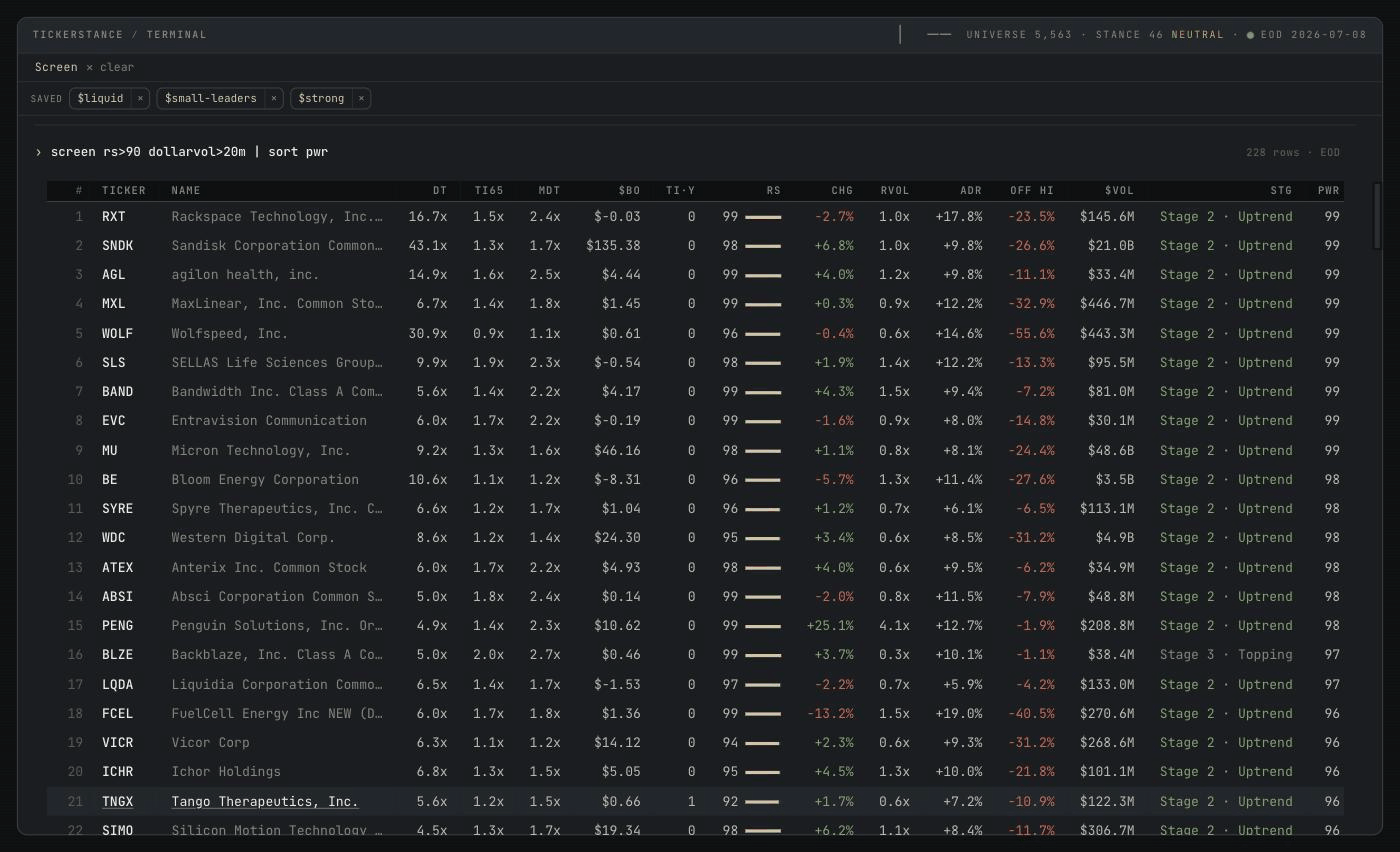Screen dimensions: 1400x852
Task: Open the MXL ticker
Action: pyautogui.click(x=113, y=304)
